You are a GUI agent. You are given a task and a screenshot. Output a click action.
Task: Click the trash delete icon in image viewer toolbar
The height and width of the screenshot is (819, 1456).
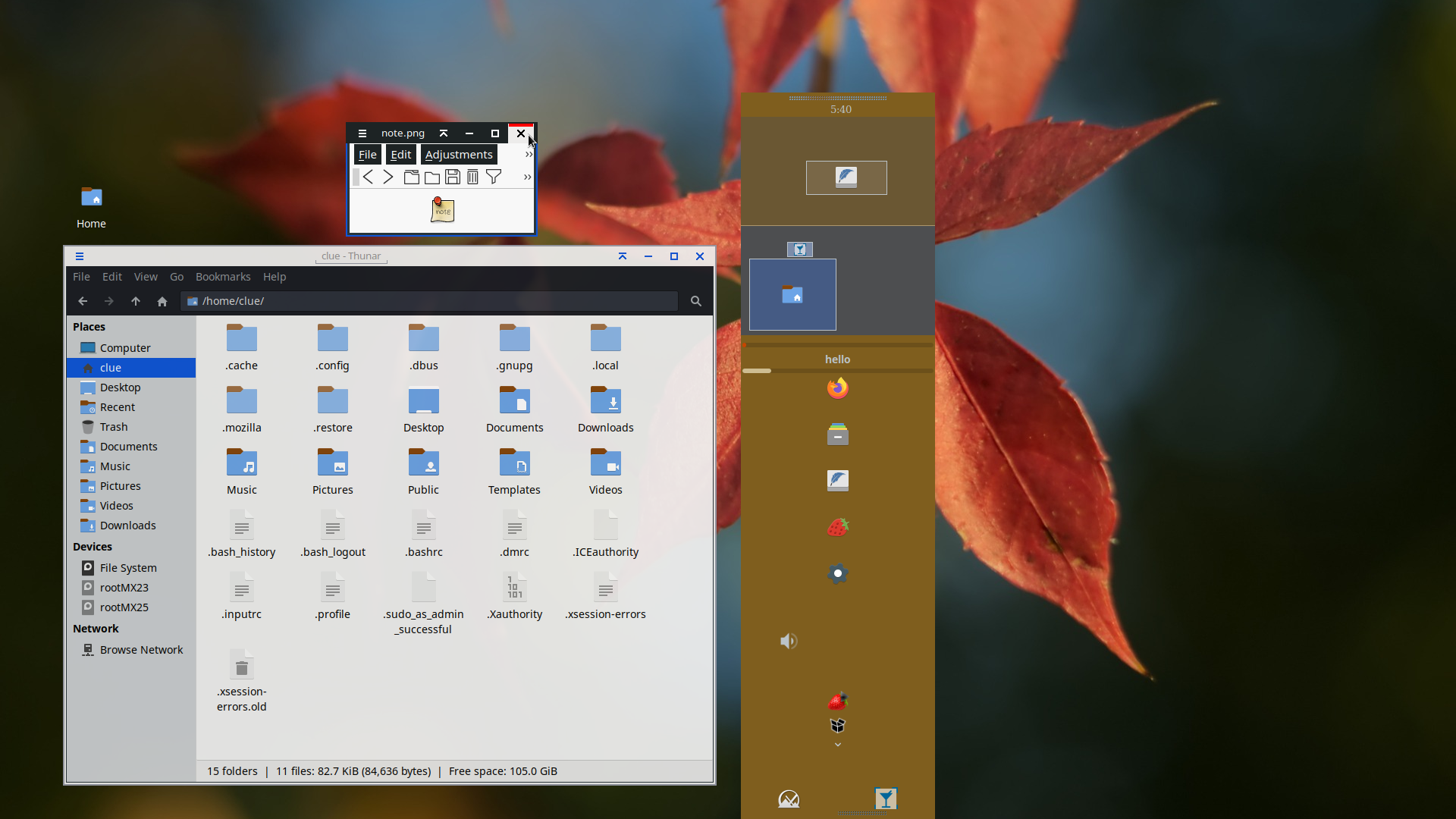coord(473,177)
